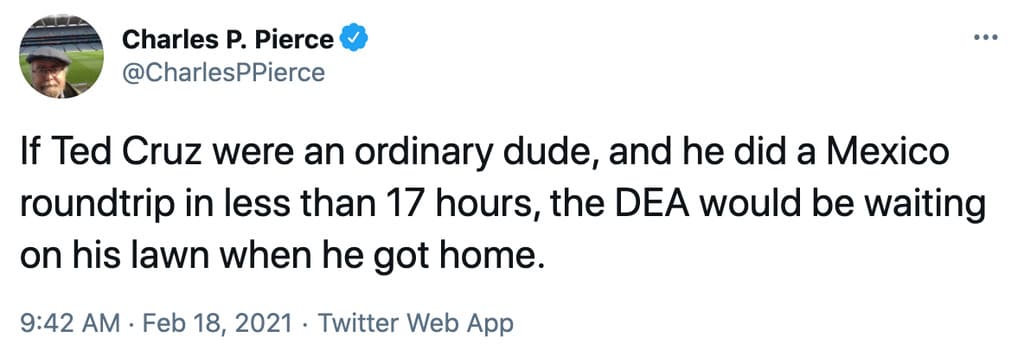Click the 9:42 AM timestamp
Screen dimensions: 1024x363
70,324
